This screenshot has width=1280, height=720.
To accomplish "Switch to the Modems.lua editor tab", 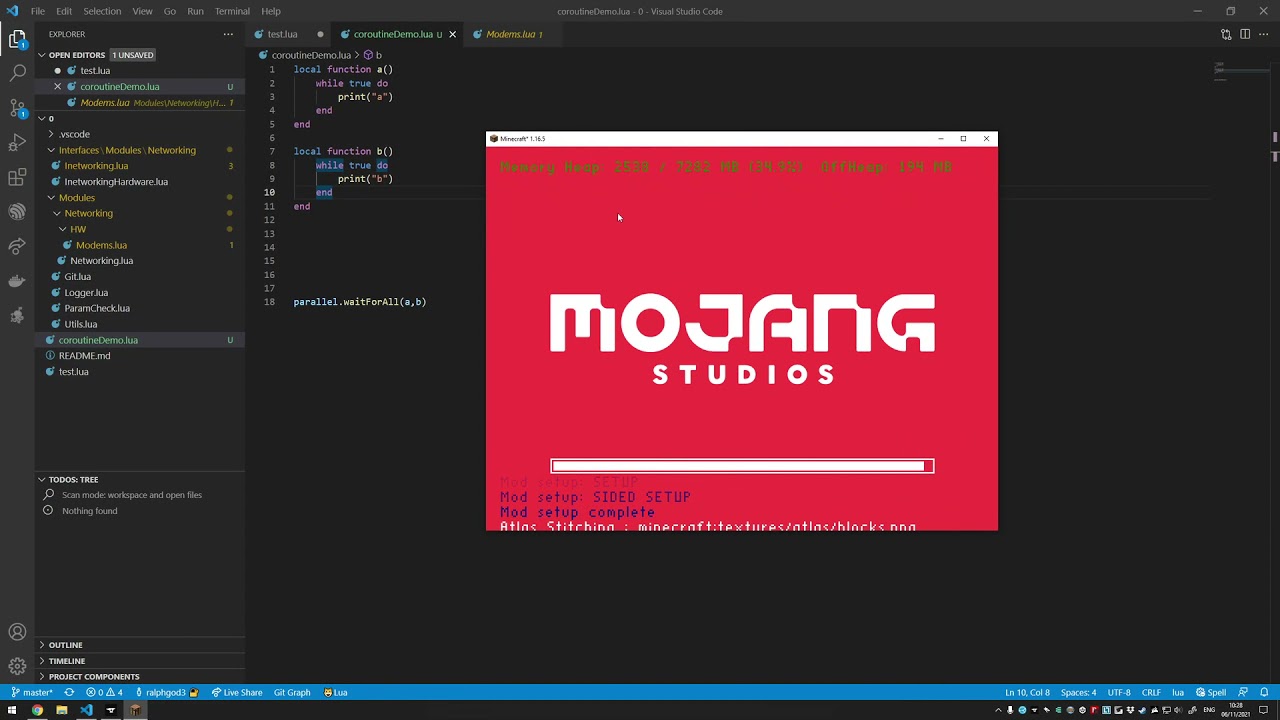I will (x=515, y=34).
